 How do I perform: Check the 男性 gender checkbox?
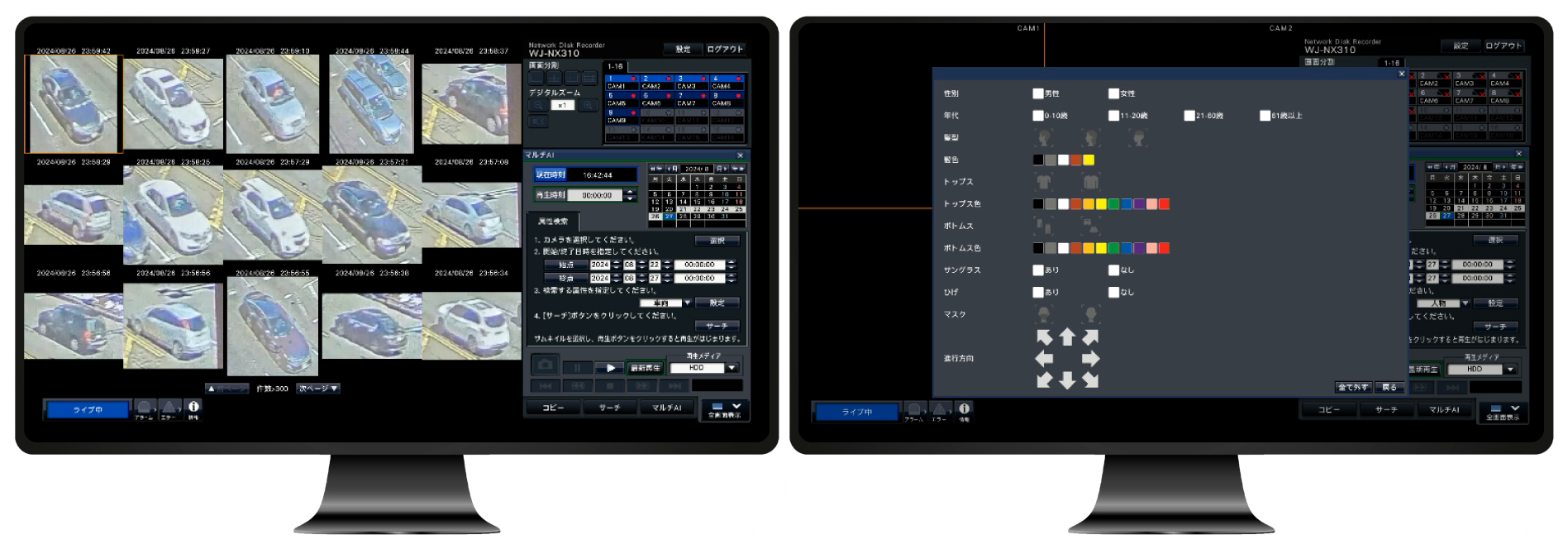1037,93
